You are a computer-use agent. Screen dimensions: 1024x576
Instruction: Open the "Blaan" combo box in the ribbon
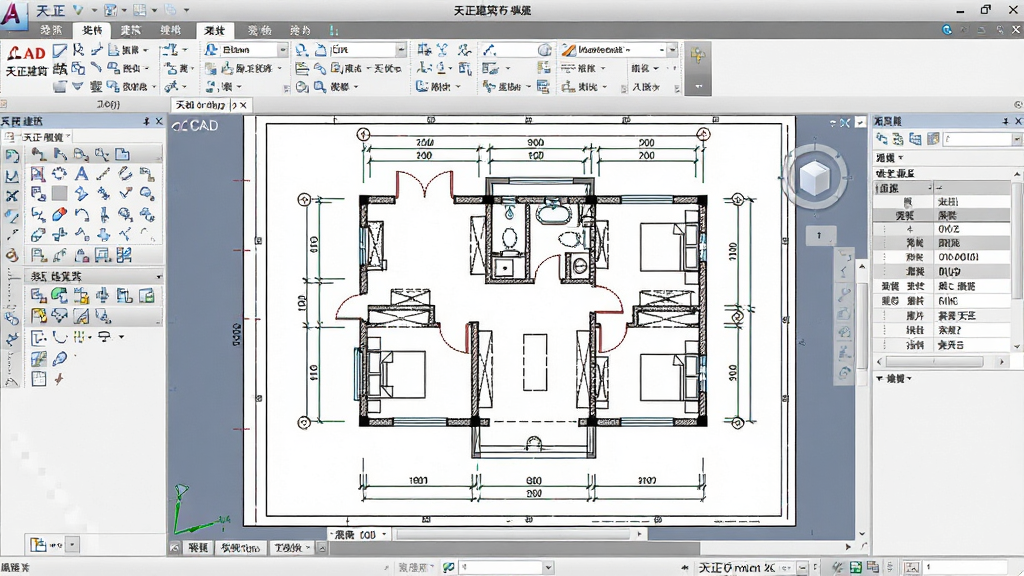[246, 50]
